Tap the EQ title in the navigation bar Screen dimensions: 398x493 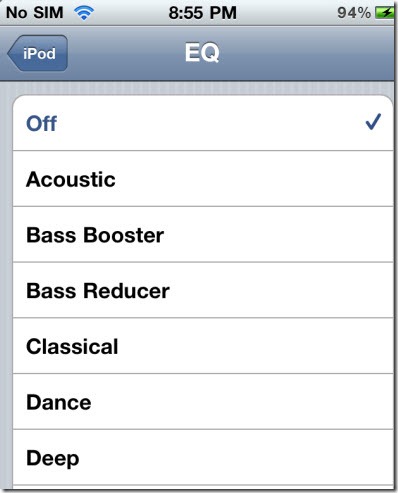[202, 53]
